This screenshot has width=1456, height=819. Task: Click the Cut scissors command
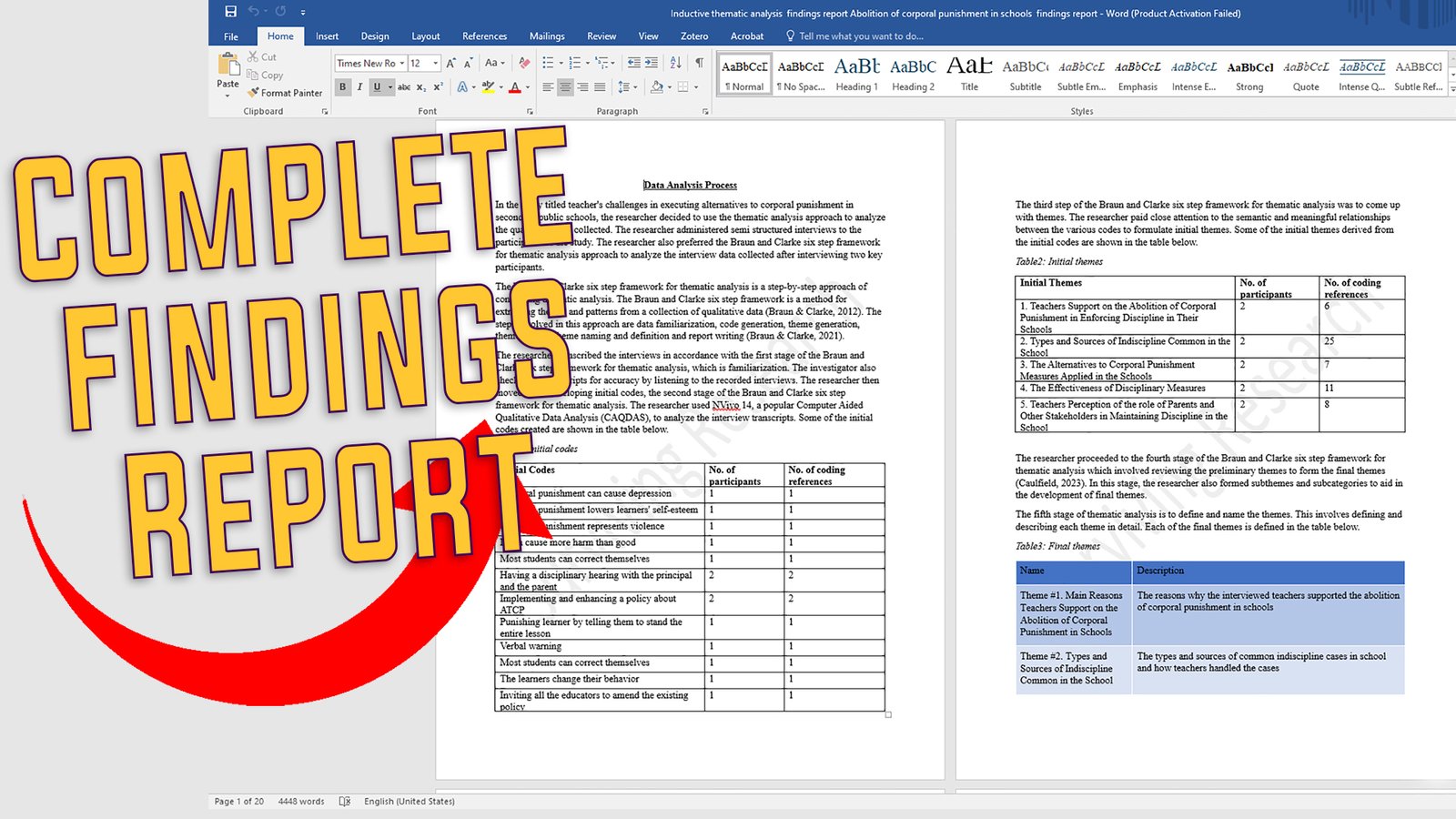click(x=262, y=56)
